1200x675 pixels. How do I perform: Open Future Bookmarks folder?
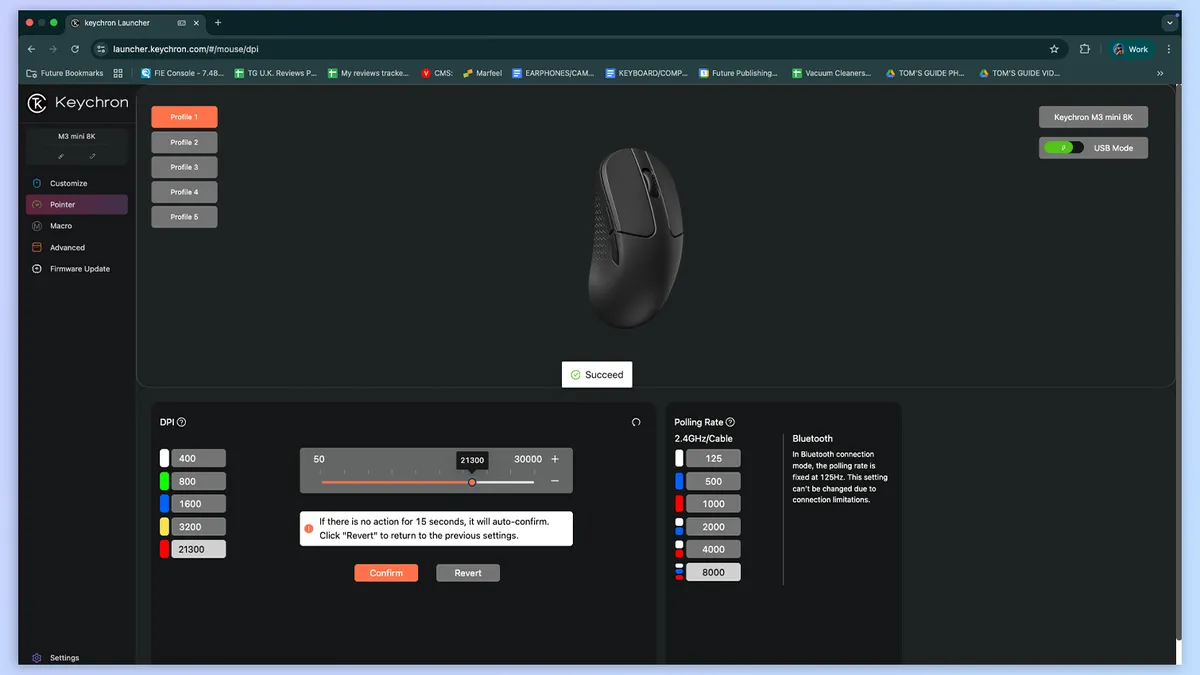65,73
